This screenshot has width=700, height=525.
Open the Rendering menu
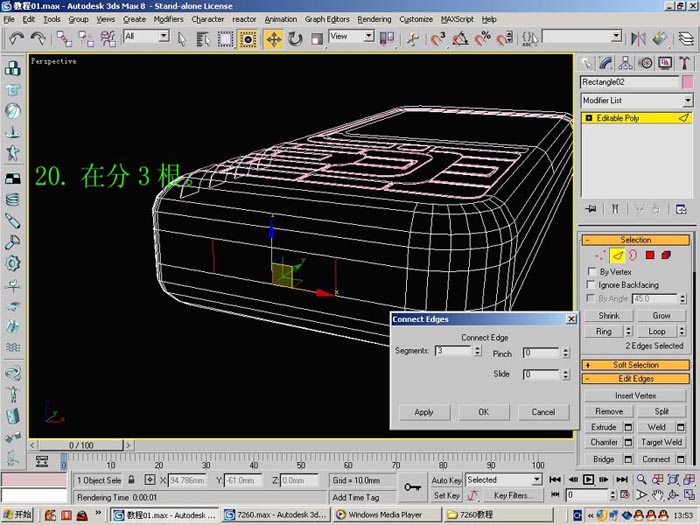374,19
